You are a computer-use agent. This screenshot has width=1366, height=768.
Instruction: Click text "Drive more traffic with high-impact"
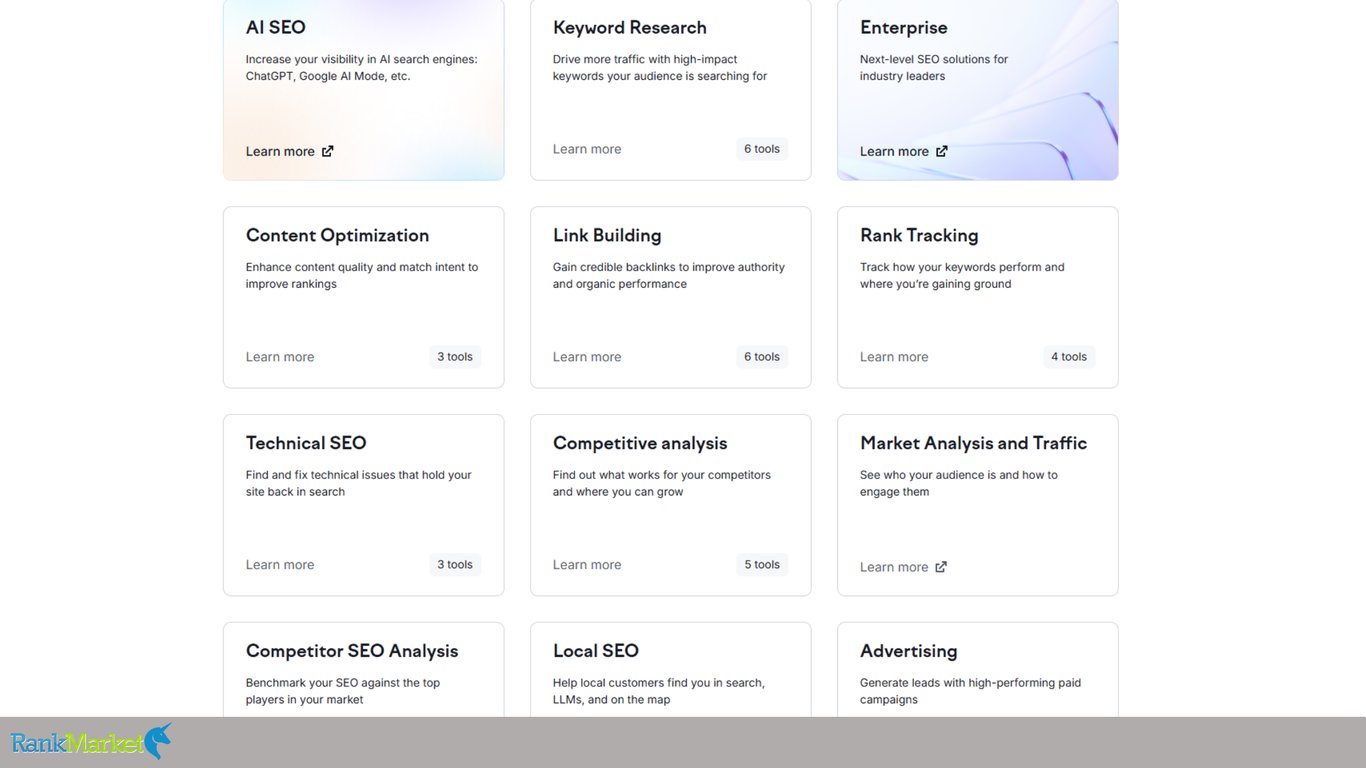645,59
